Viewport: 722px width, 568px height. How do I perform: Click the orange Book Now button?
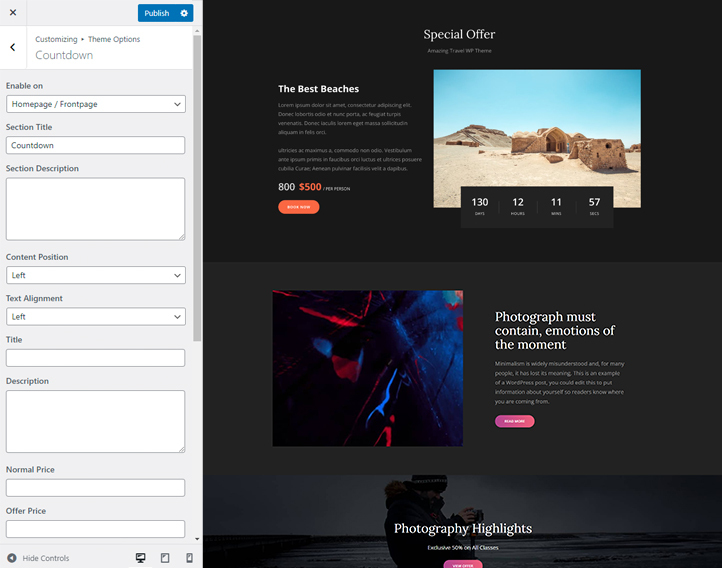point(299,207)
